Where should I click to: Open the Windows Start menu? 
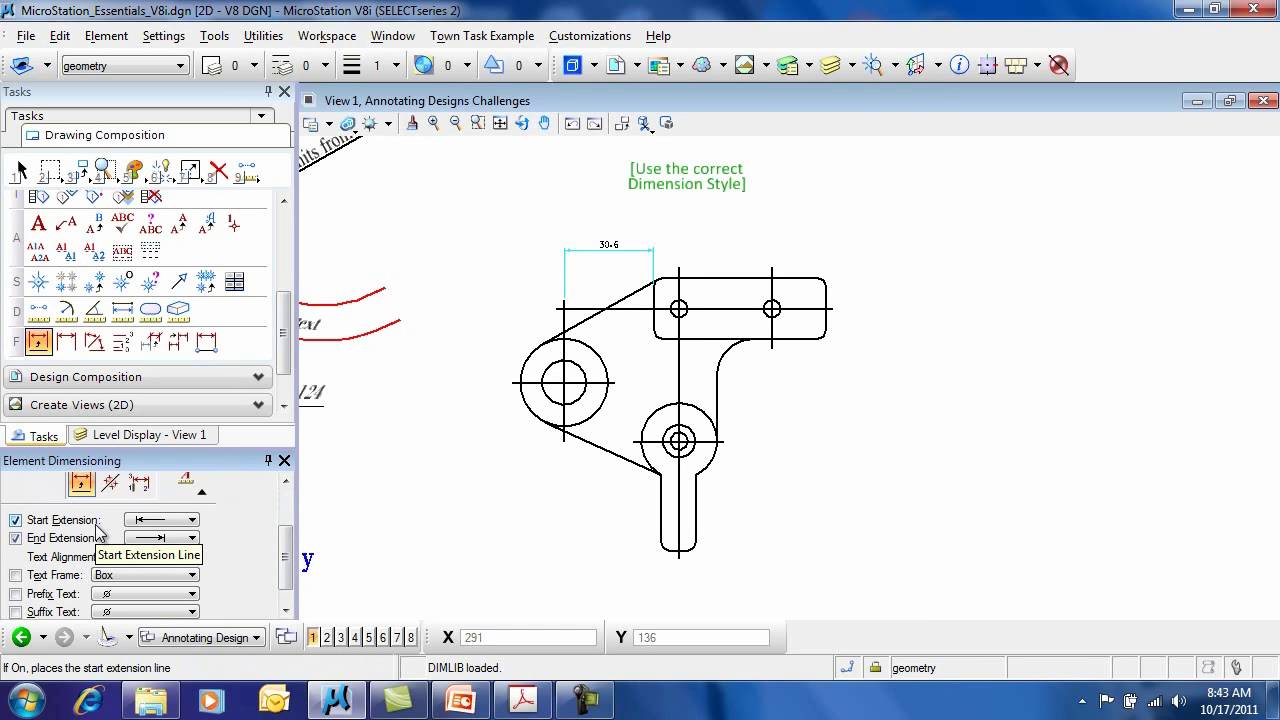[25, 700]
